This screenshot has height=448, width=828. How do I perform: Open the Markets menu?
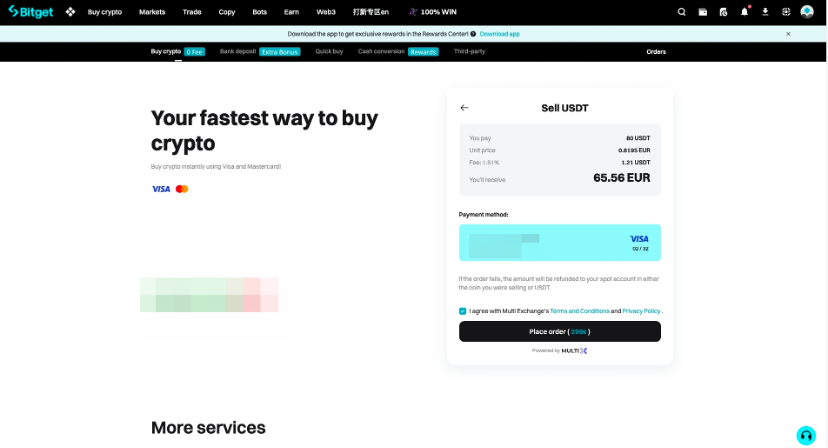click(x=152, y=12)
